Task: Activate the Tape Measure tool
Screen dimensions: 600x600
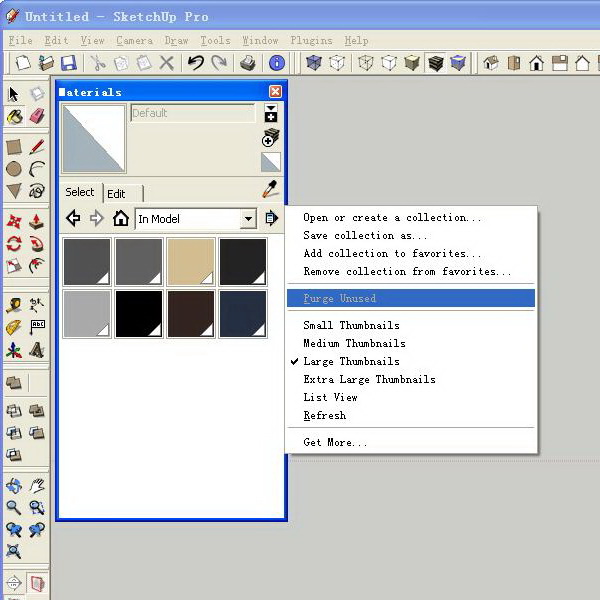Action: [x=14, y=305]
